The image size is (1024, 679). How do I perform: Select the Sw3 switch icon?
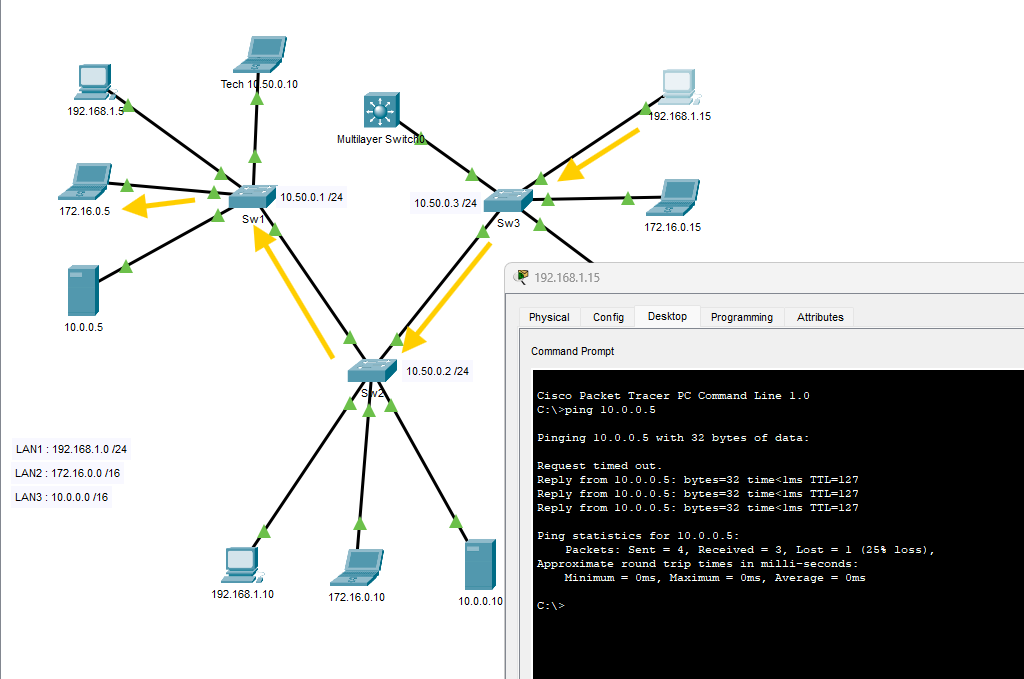point(508,200)
